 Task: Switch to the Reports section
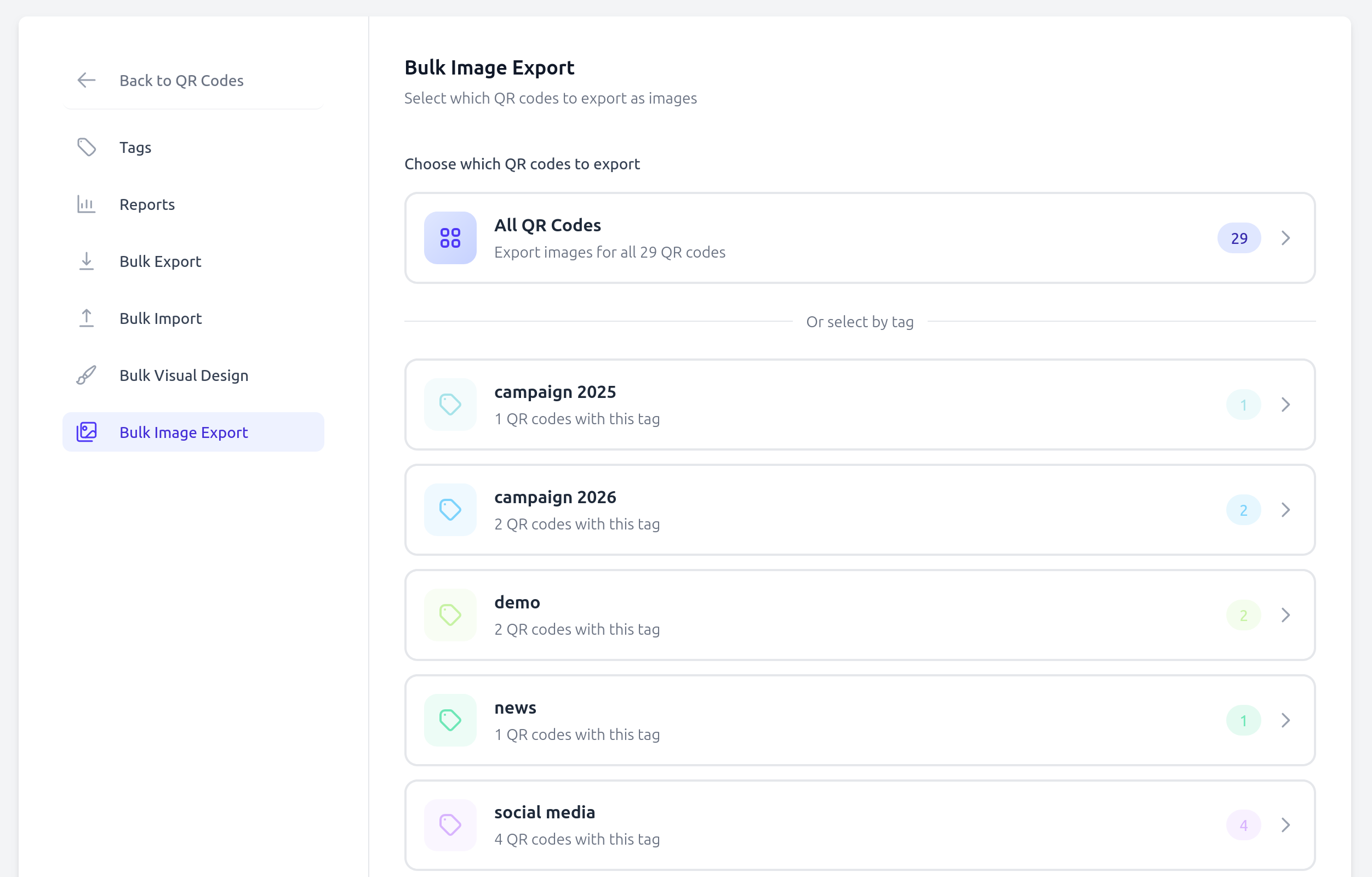tap(147, 204)
